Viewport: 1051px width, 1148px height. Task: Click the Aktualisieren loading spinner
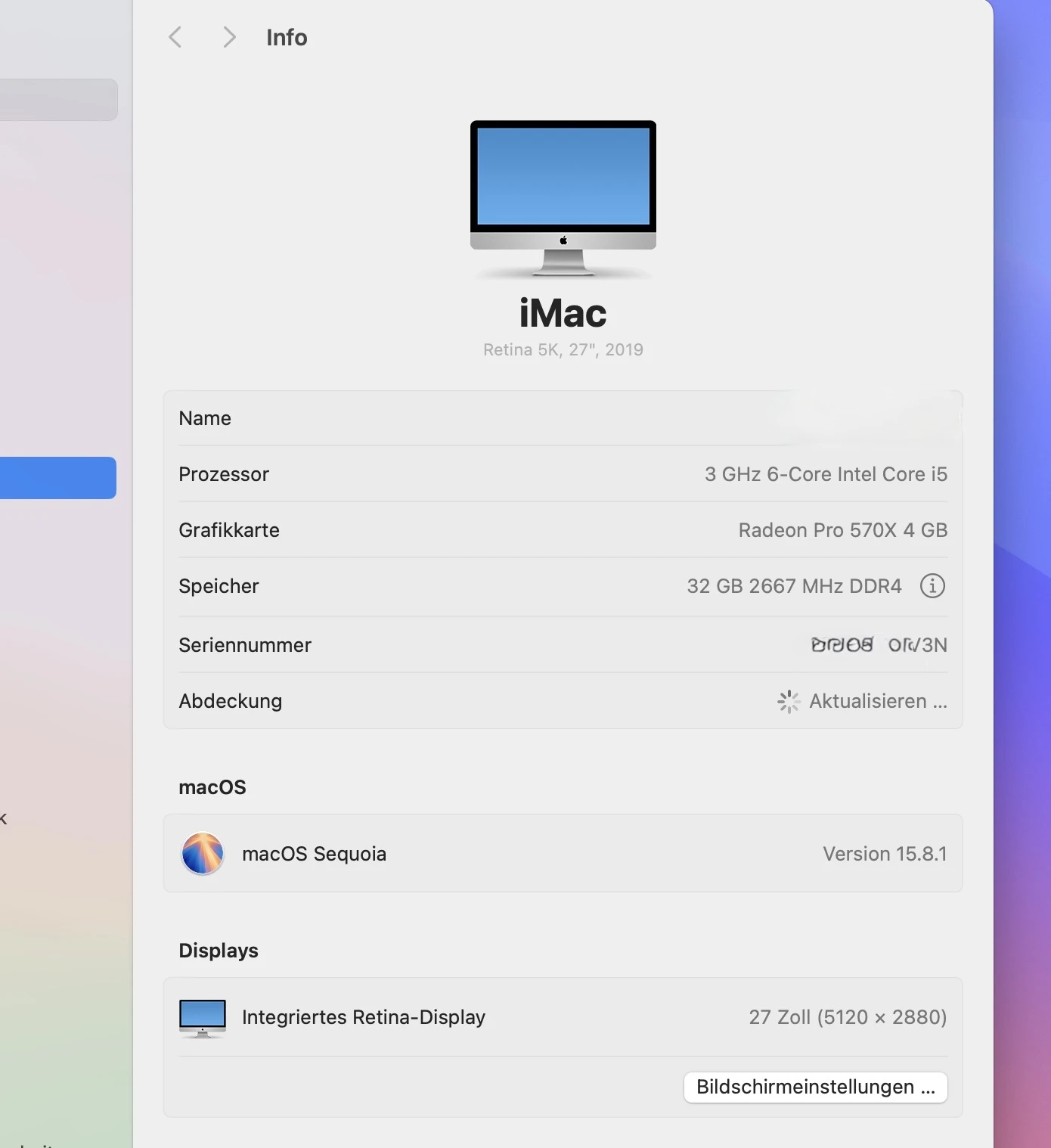tap(789, 701)
